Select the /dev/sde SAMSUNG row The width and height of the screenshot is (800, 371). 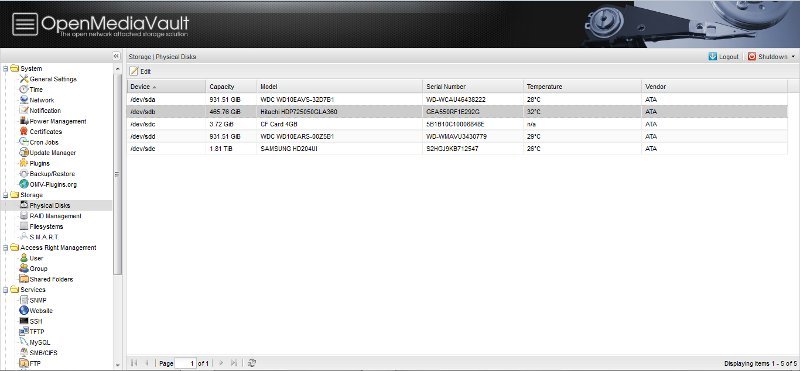pyautogui.click(x=457, y=149)
